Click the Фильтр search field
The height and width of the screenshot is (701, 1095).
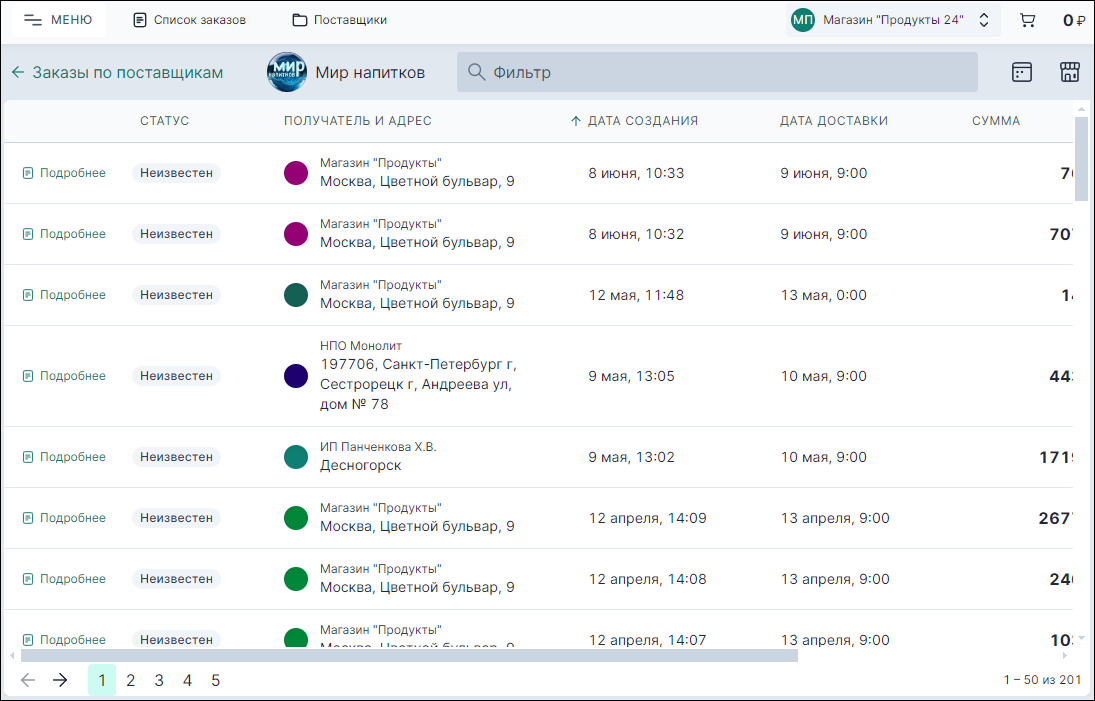[x=717, y=72]
